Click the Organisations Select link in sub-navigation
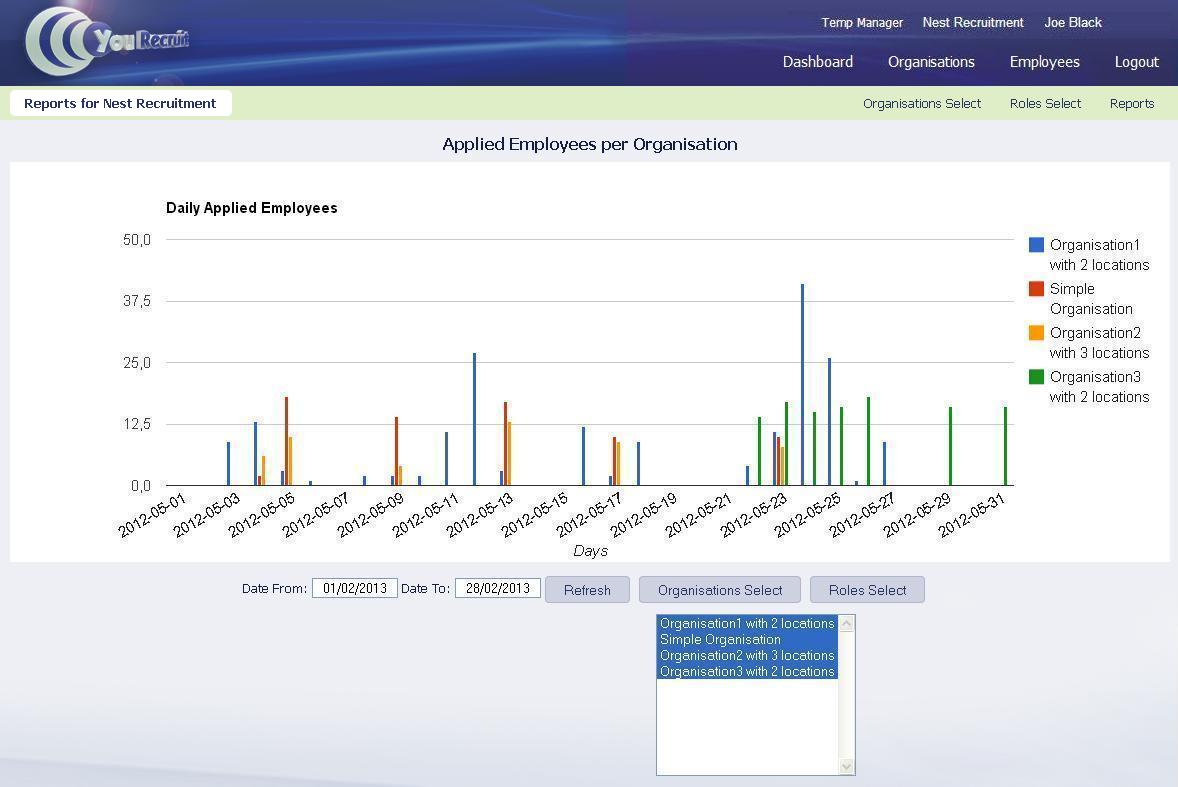This screenshot has height=787, width=1178. pyautogui.click(x=921, y=104)
